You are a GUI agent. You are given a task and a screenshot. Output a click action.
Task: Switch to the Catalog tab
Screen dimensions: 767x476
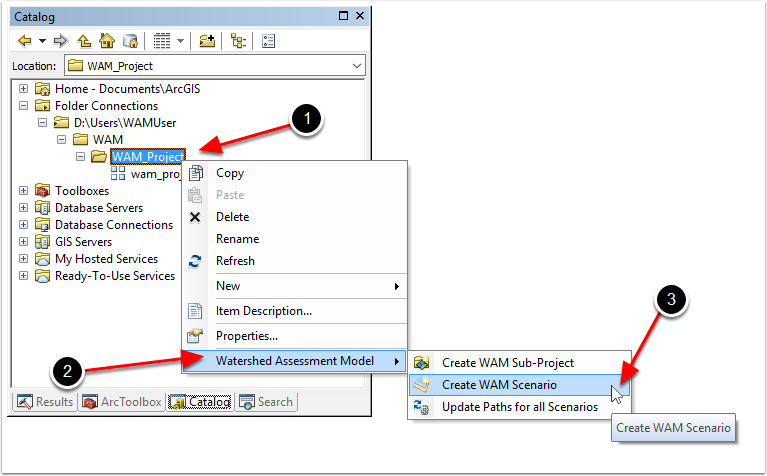coord(200,402)
